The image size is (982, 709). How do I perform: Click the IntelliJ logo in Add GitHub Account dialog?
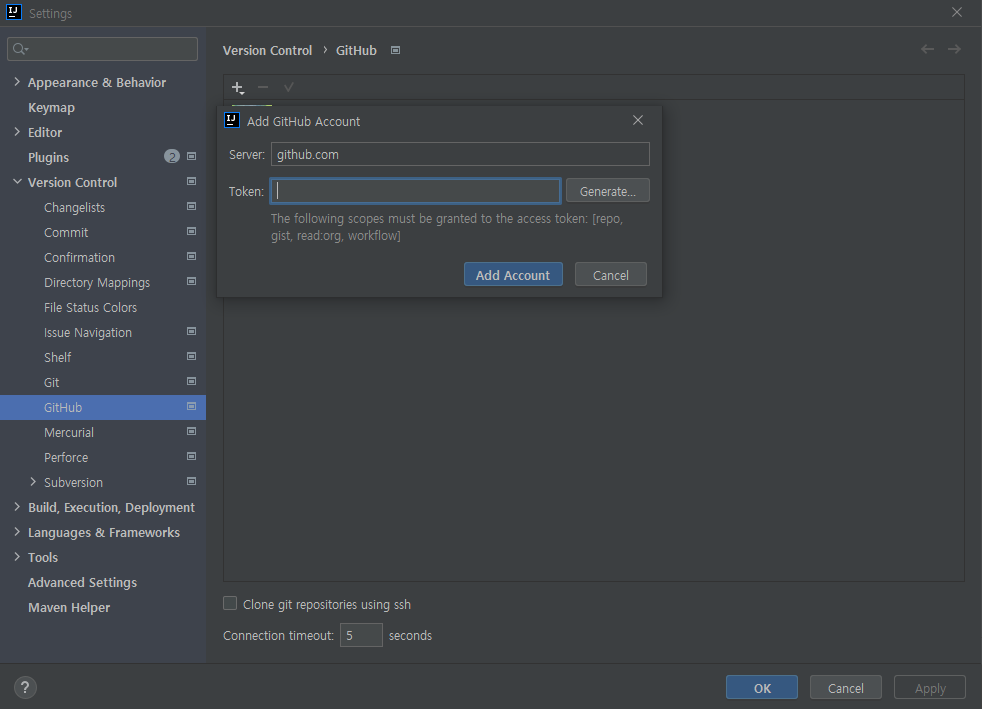232,120
